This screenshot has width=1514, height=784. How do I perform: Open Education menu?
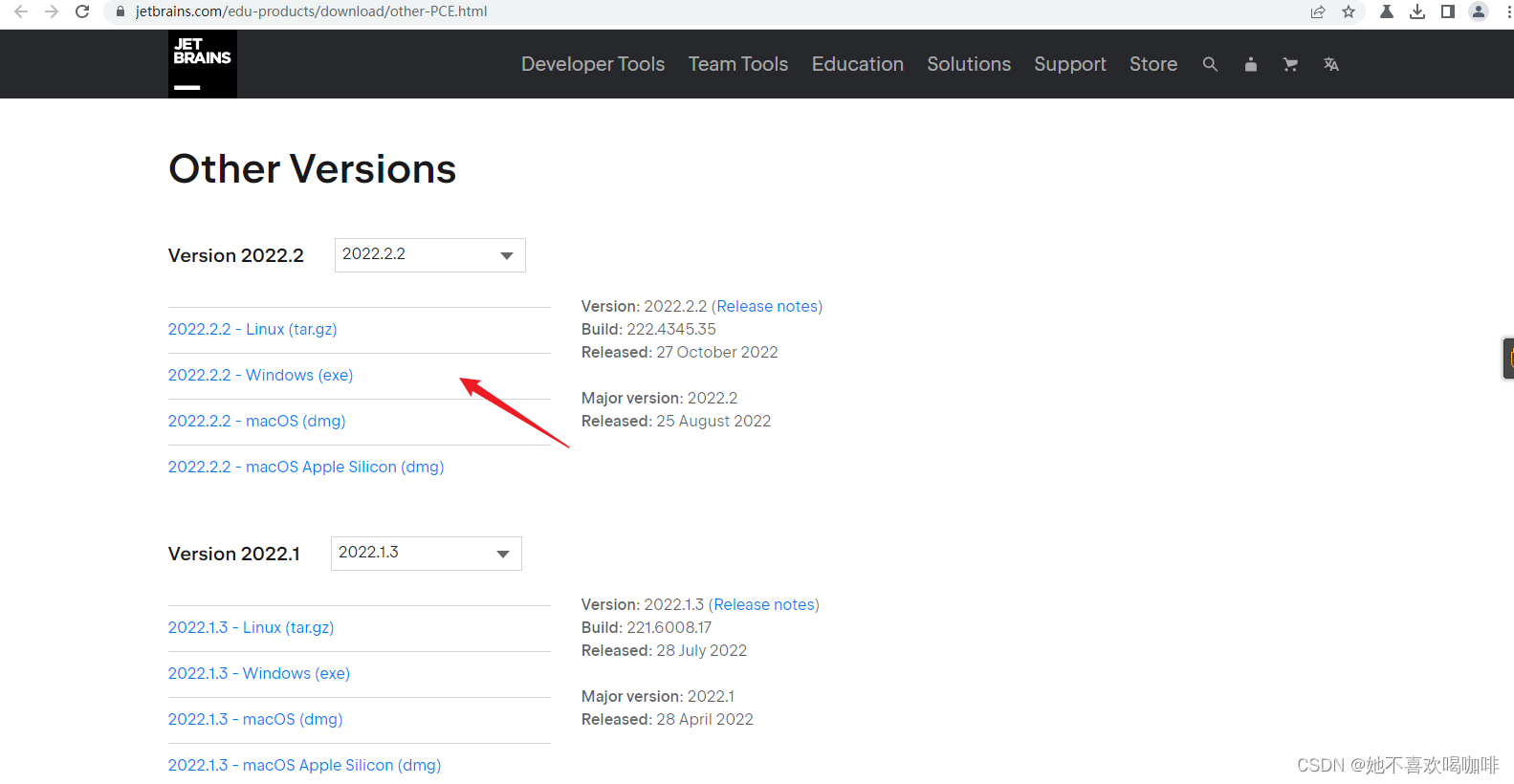pyautogui.click(x=858, y=64)
